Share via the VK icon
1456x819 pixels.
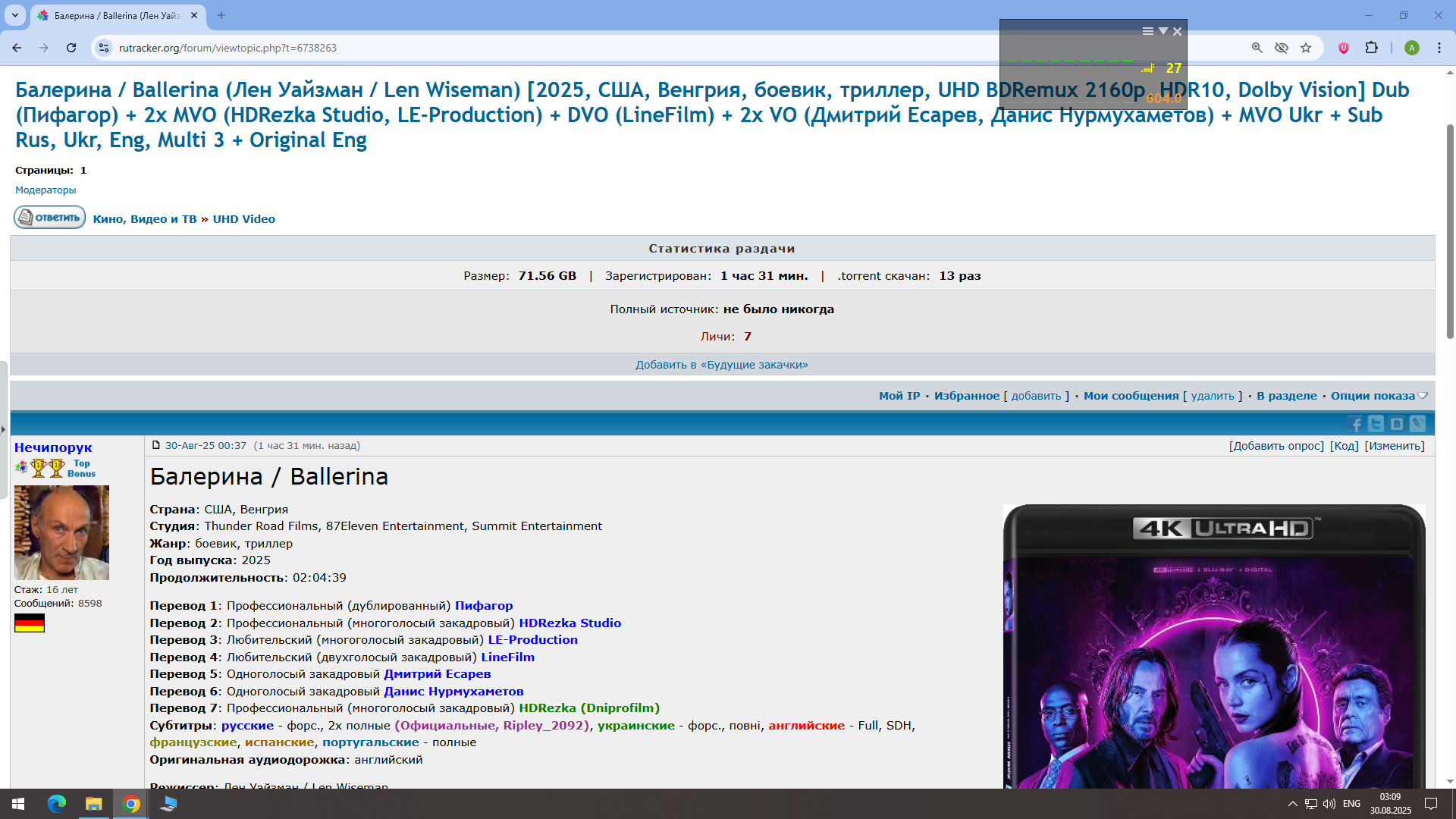[1397, 424]
